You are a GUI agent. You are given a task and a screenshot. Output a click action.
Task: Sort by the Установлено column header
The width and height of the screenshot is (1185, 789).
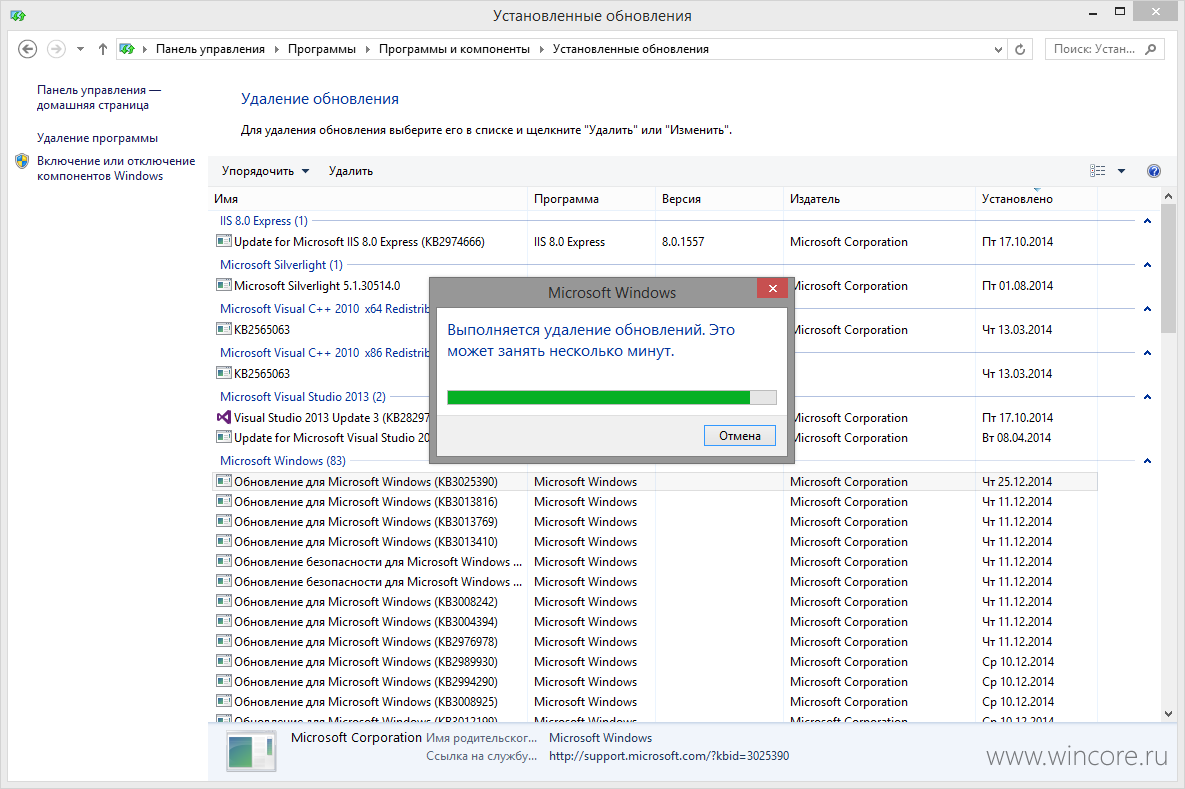click(1036, 199)
